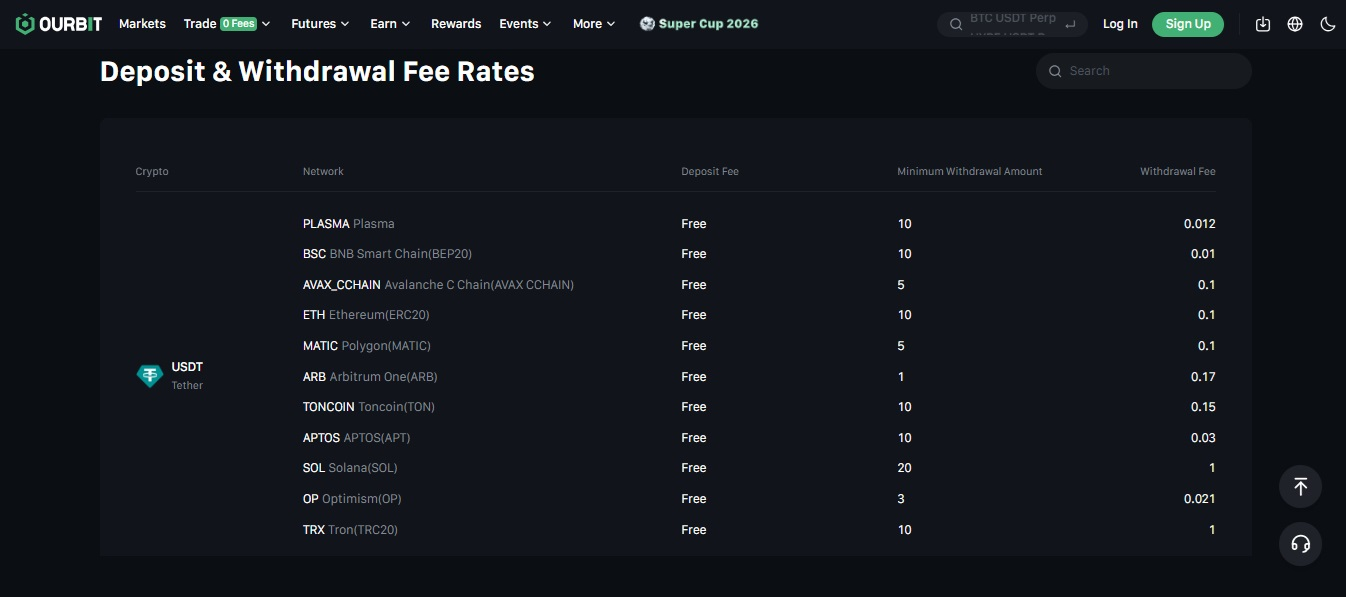Click minimum withdrawal 1 for Arbitrum
1346x597 pixels.
(x=901, y=377)
